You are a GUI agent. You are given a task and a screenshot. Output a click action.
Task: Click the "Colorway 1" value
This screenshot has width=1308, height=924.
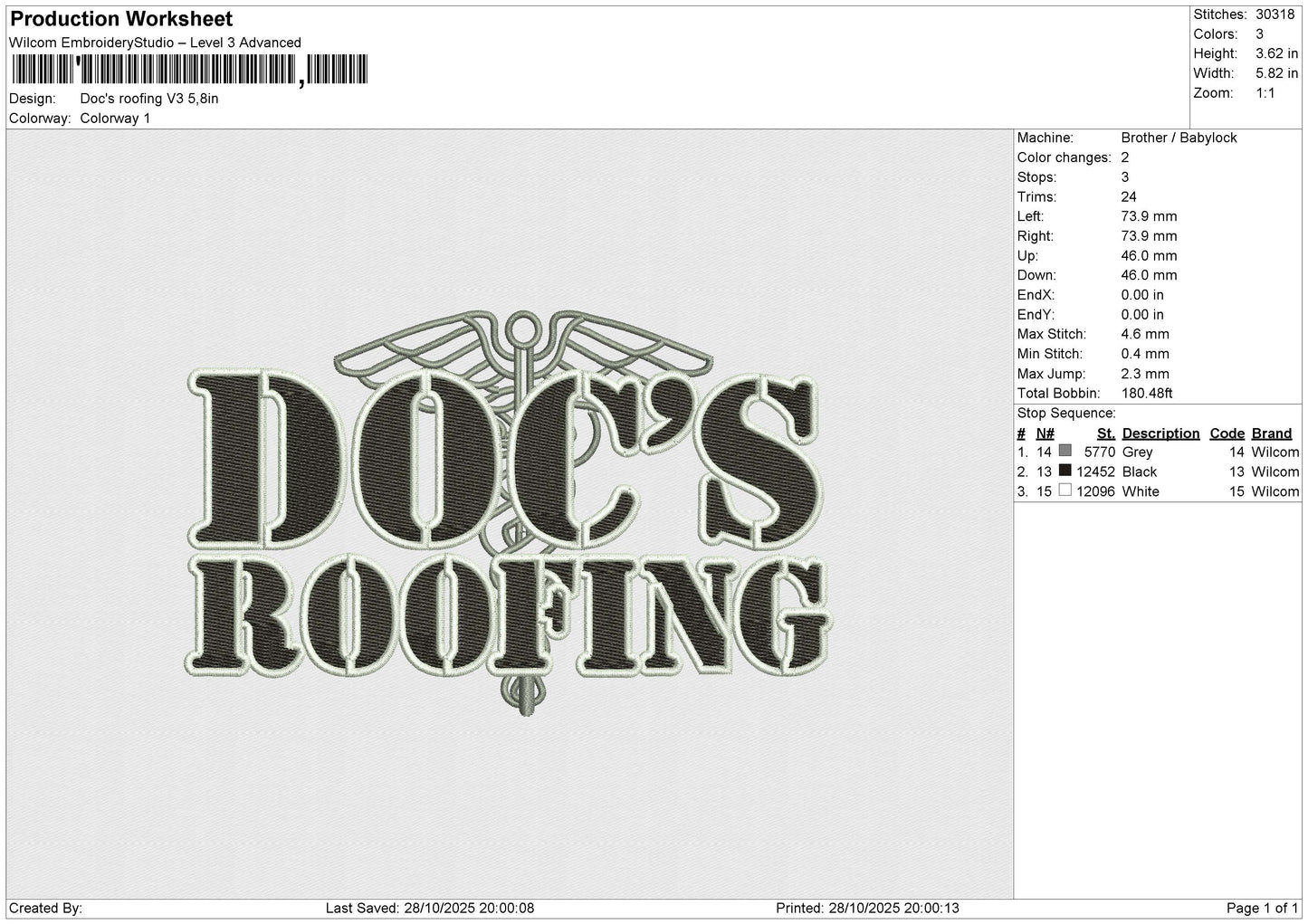[x=115, y=119]
